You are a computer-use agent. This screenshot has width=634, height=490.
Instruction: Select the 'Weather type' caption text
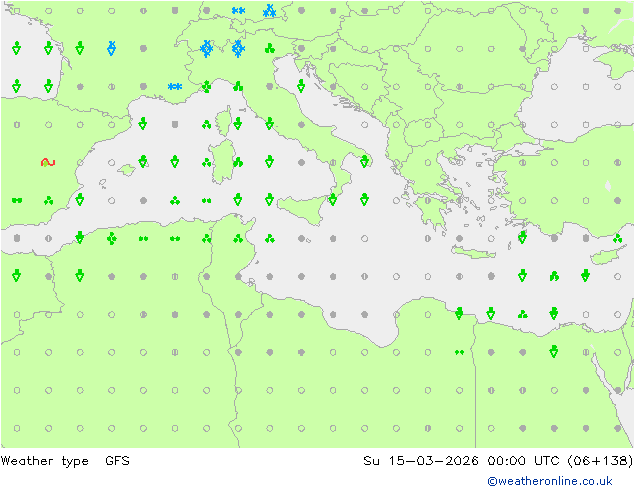pos(44,460)
